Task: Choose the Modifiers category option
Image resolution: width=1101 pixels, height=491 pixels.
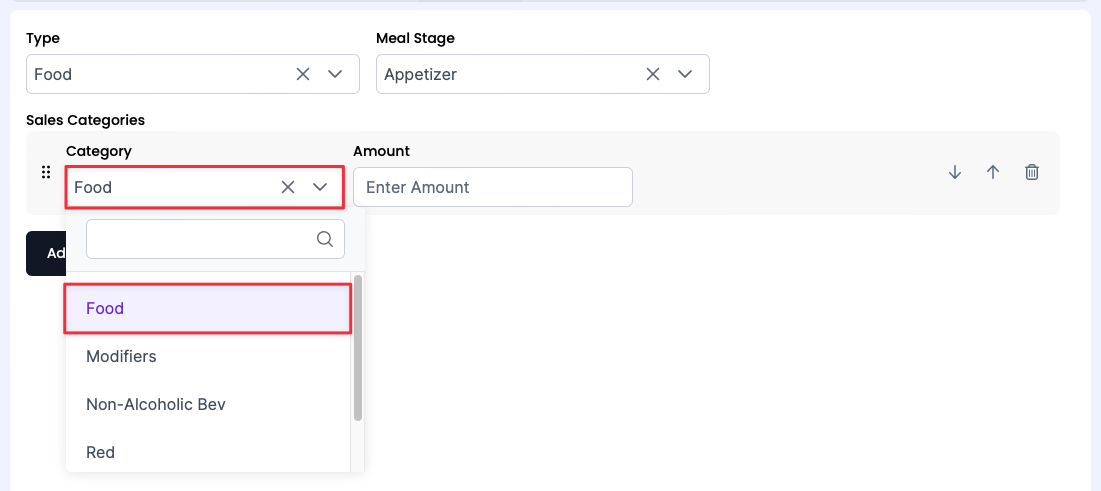Action: [121, 356]
